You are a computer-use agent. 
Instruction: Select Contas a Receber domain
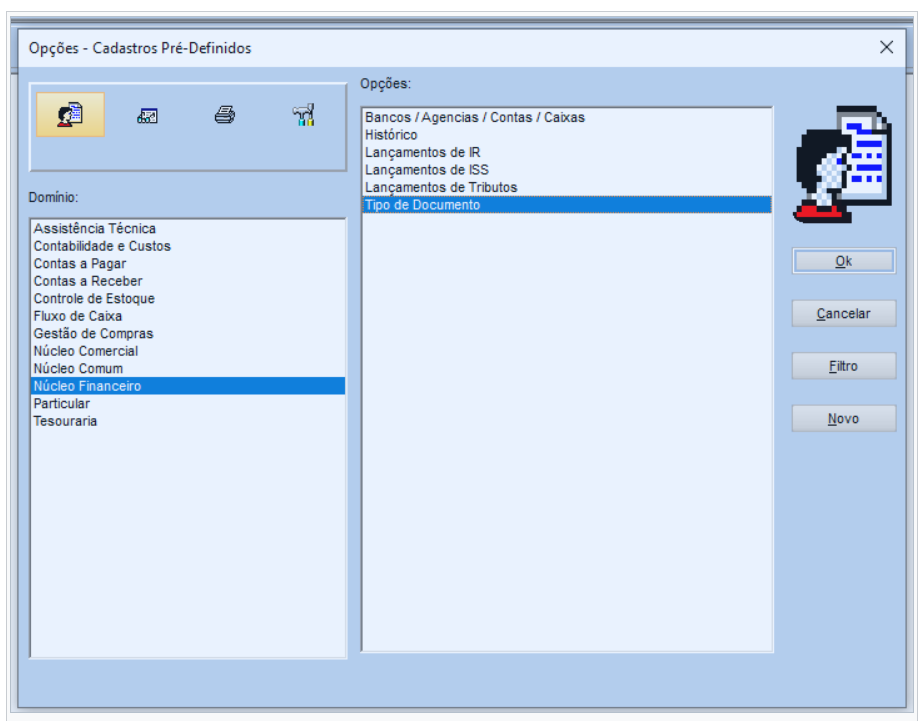point(187,281)
